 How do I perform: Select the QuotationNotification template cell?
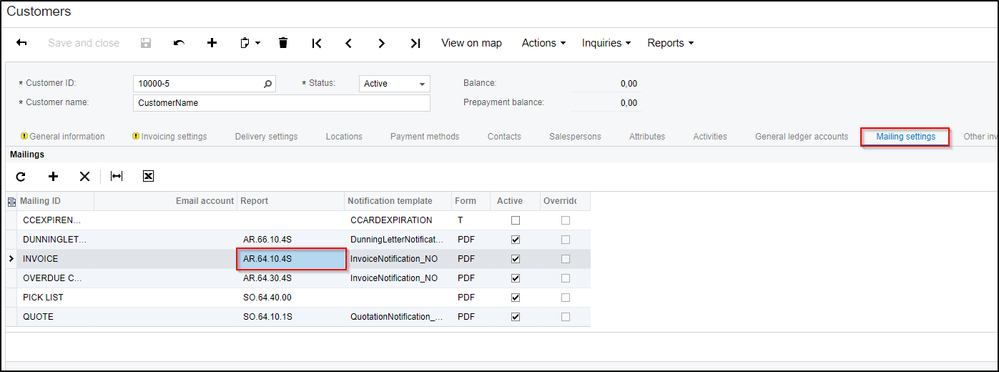pos(398,317)
